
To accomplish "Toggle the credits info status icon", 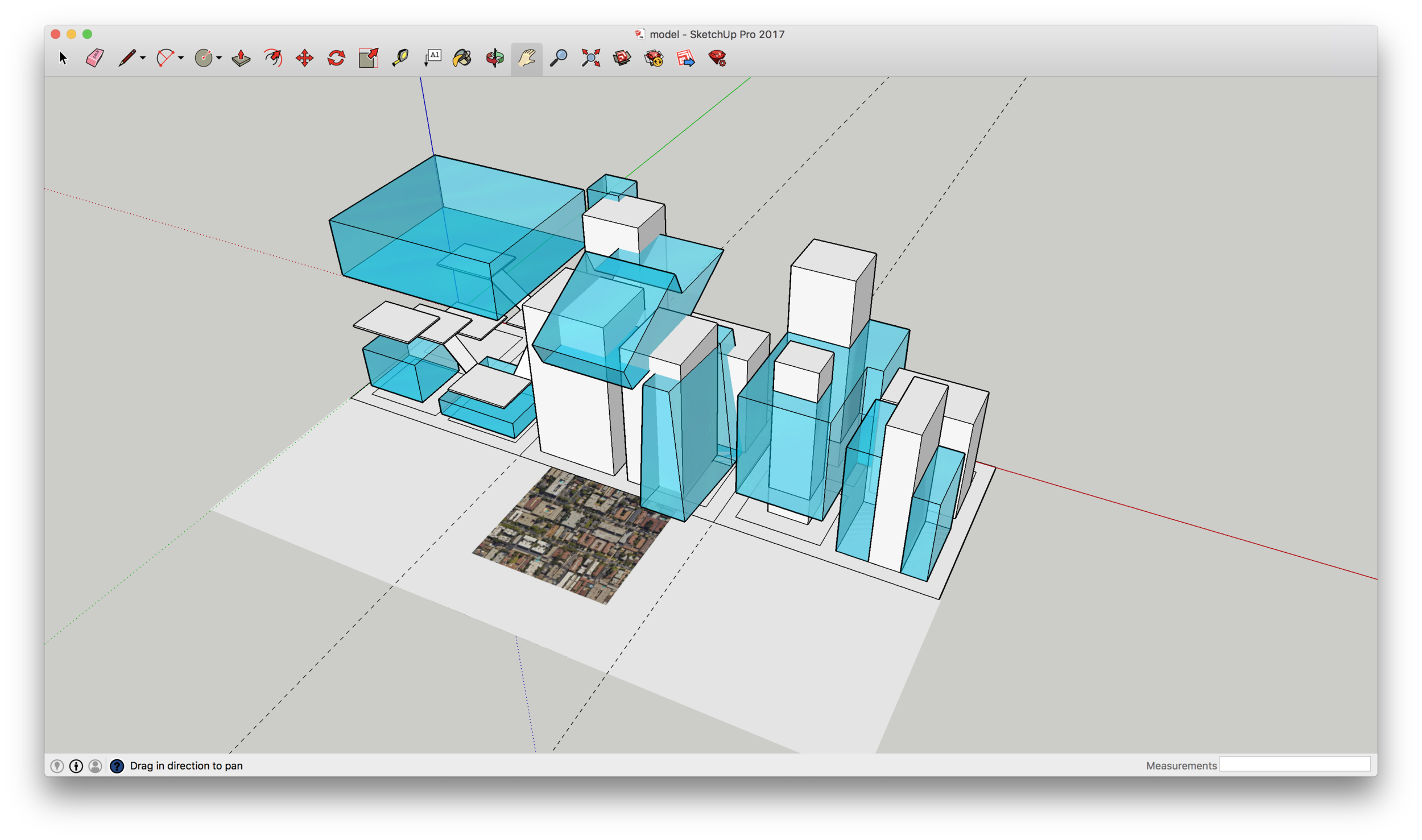I will pos(76,766).
